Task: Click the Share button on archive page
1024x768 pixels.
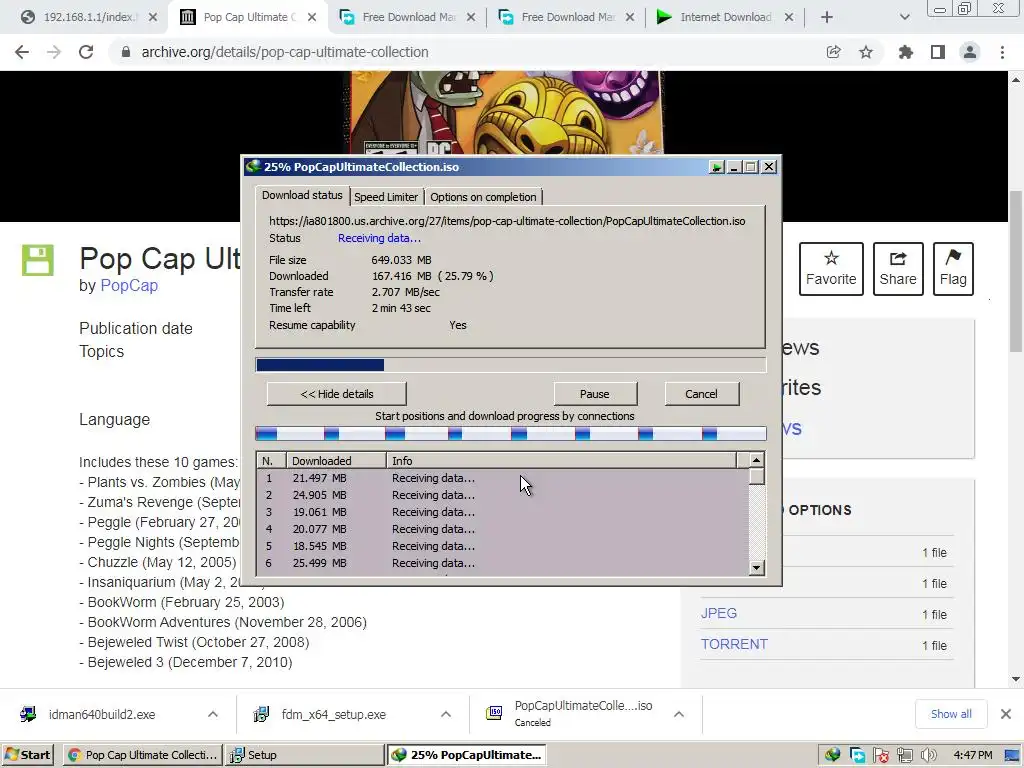Action: click(x=898, y=269)
